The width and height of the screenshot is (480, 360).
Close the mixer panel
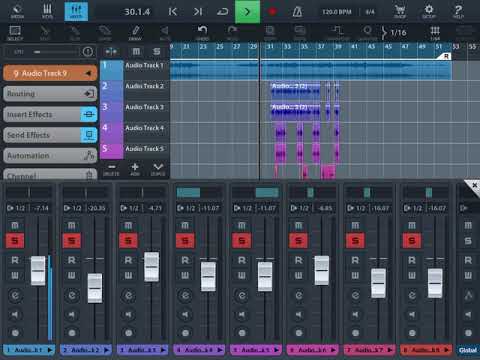pos(473,186)
